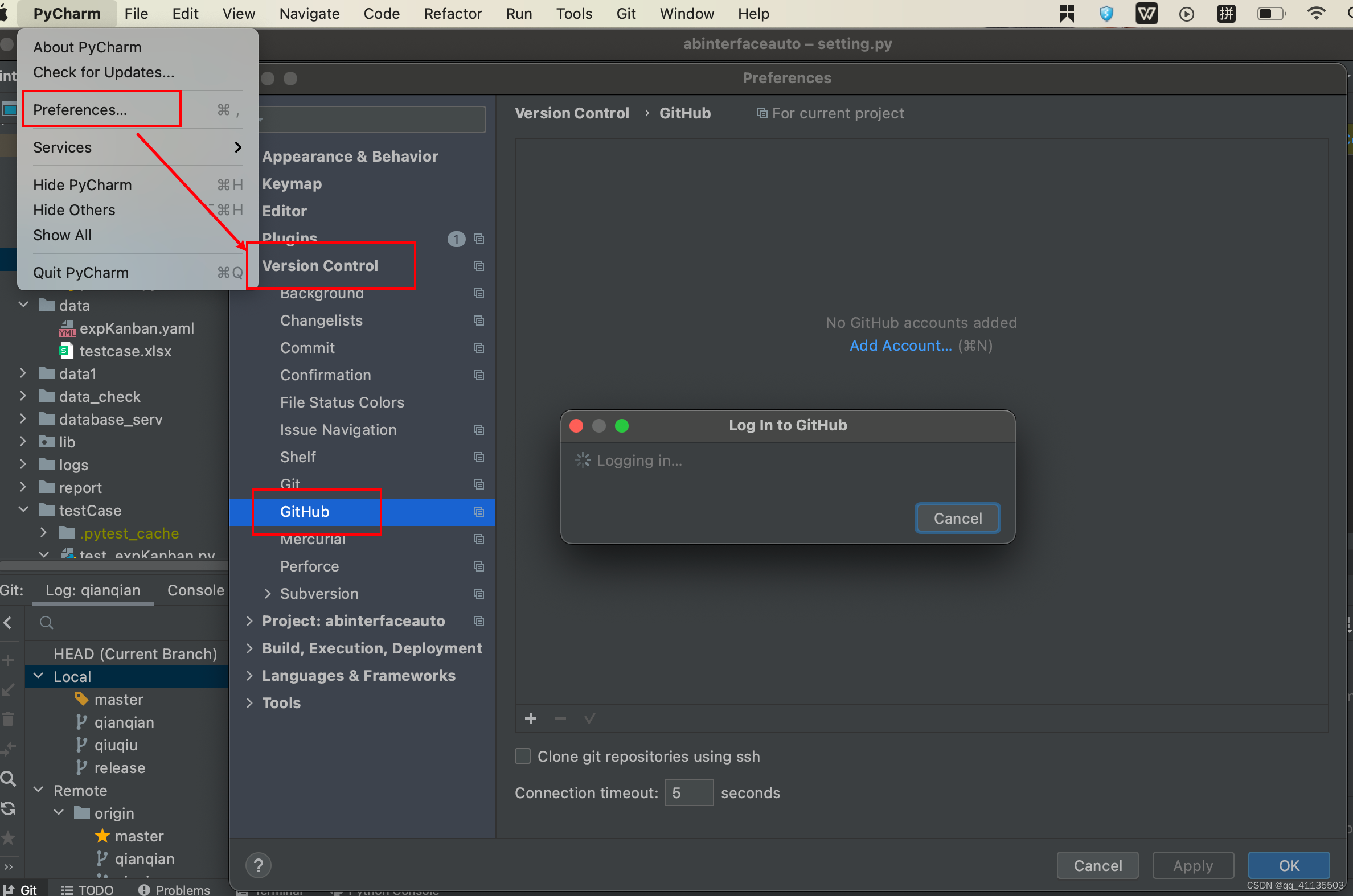Select HEAD (Current Branch) entry
1353x896 pixels.
[x=135, y=653]
